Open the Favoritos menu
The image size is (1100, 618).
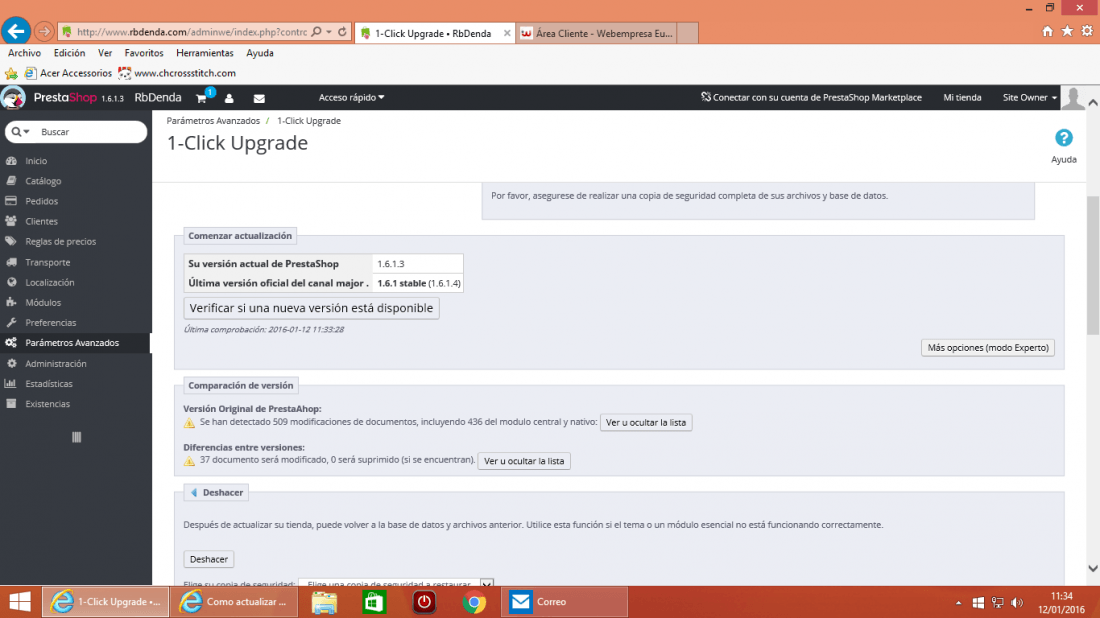click(144, 53)
